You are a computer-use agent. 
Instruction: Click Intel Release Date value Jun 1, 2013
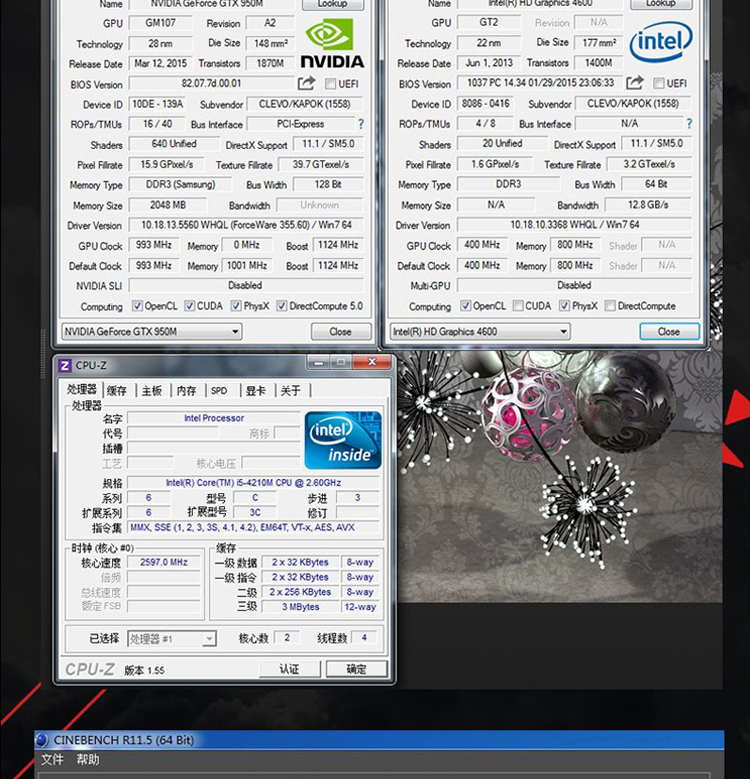point(489,63)
